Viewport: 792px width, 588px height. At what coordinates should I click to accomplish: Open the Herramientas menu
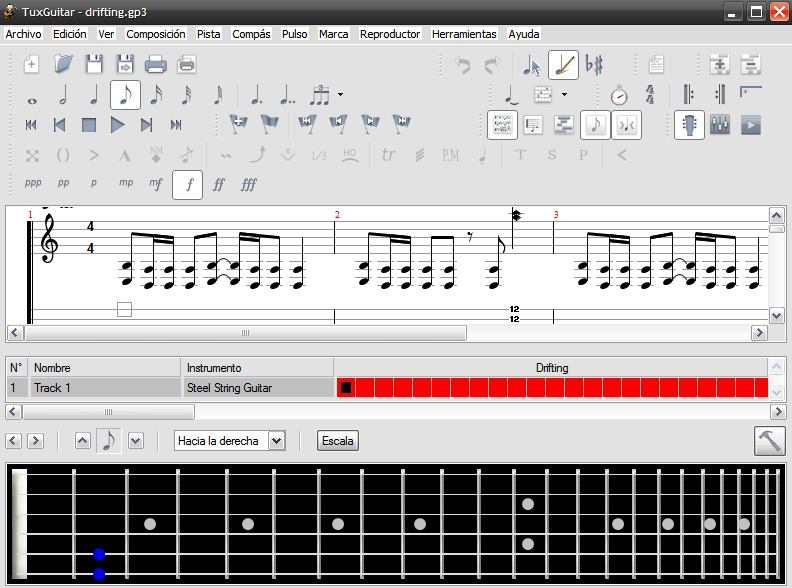pyautogui.click(x=464, y=34)
